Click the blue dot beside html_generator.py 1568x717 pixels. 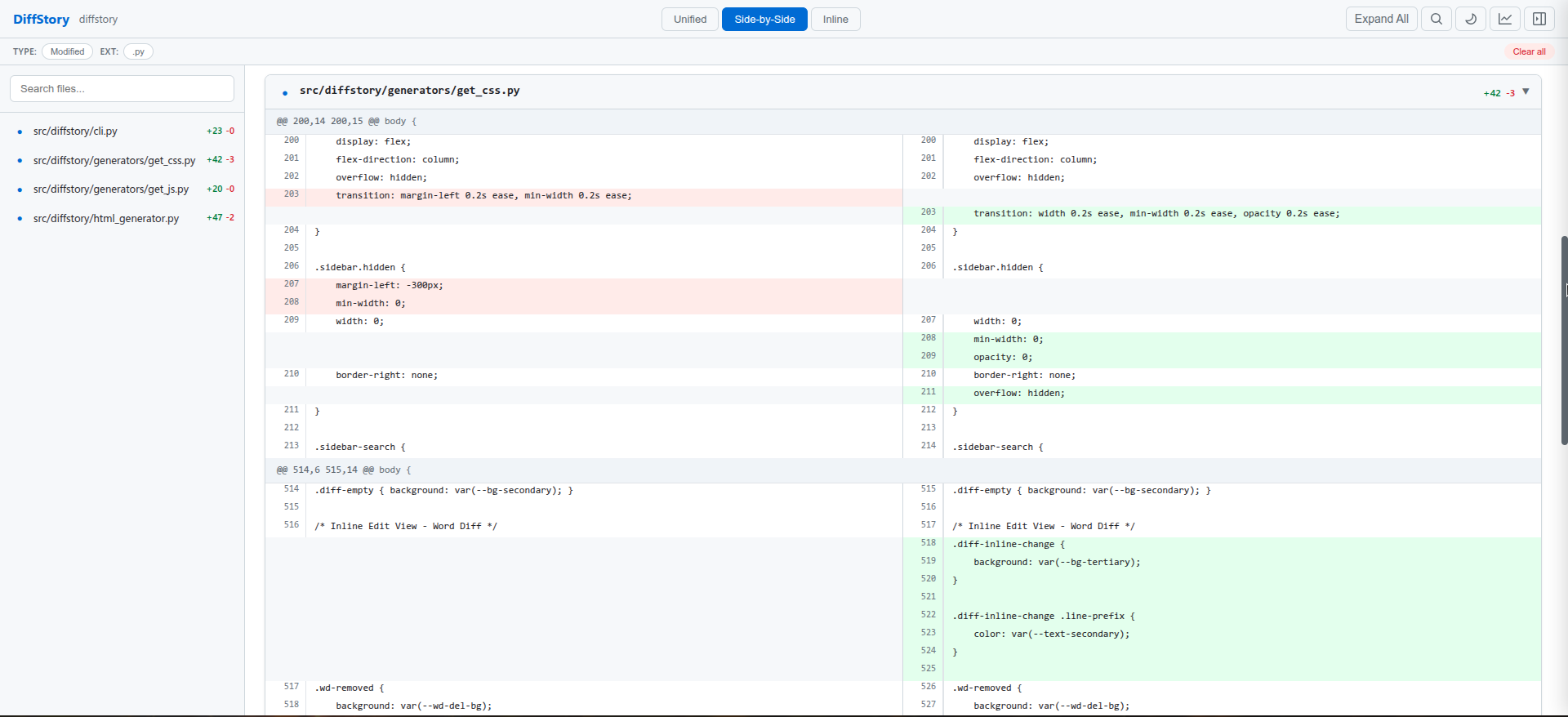pyautogui.click(x=20, y=219)
